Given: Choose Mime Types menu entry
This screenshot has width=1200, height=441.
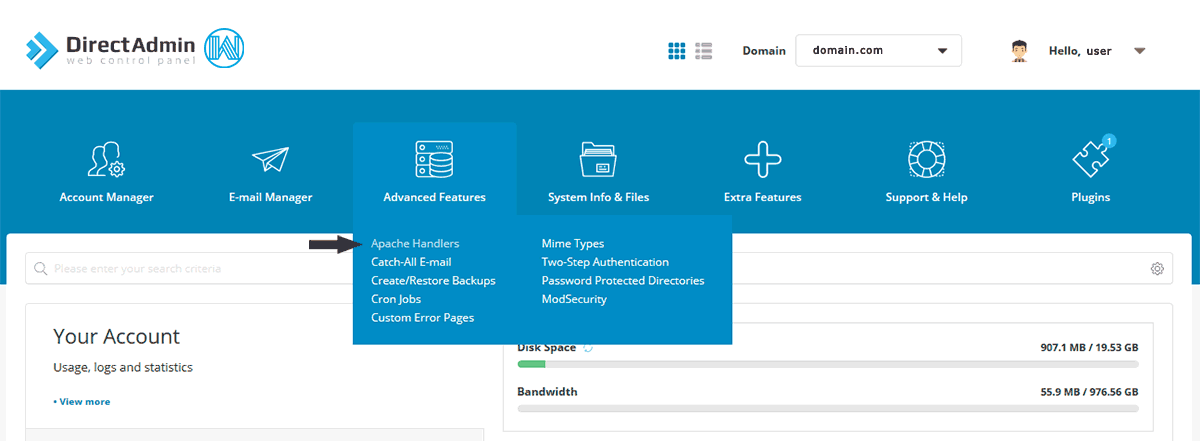Looking at the screenshot, I should click(x=573, y=243).
